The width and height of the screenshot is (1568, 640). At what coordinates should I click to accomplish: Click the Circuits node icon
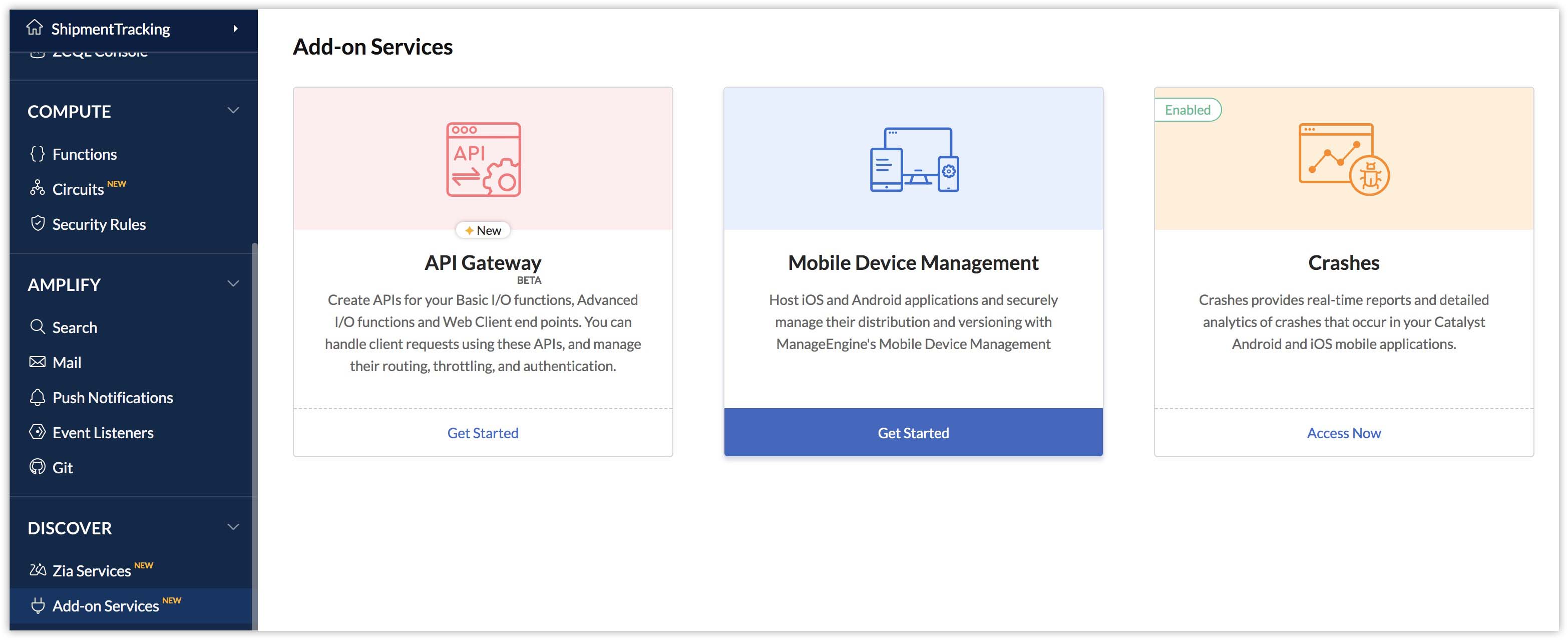click(37, 188)
